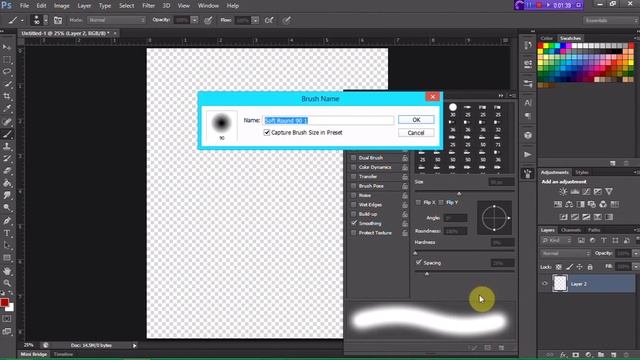
Task: Click Quick Mask mode icon
Action: click(x=7, y=319)
